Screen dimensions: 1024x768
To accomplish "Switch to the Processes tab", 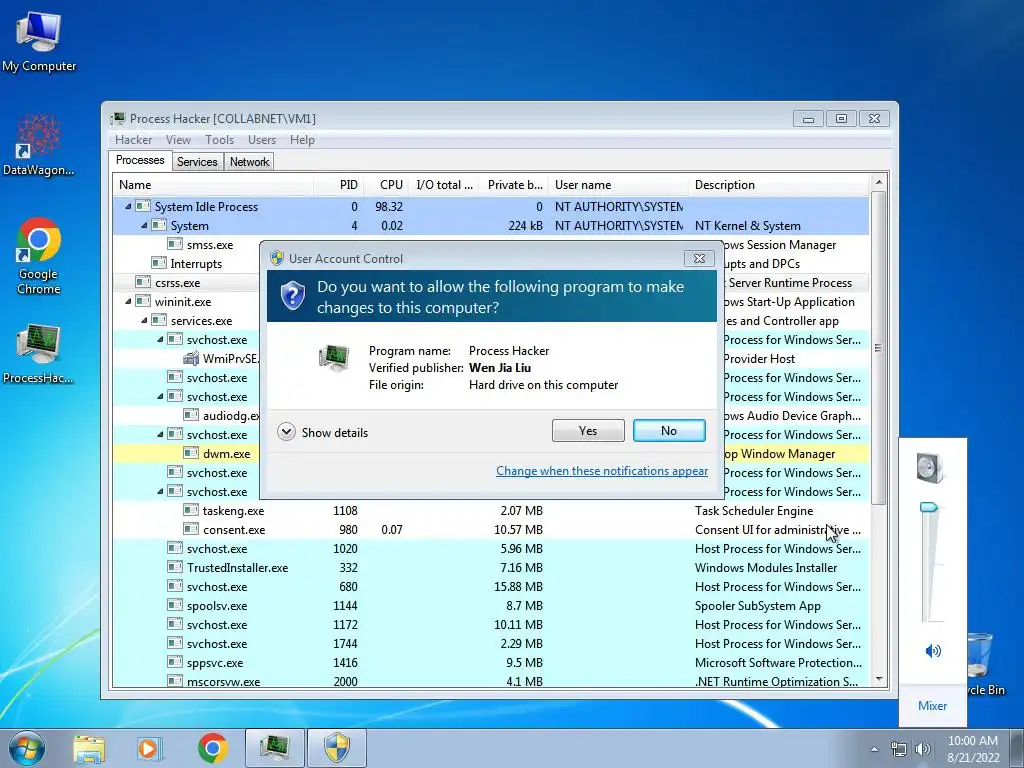I will click(140, 160).
